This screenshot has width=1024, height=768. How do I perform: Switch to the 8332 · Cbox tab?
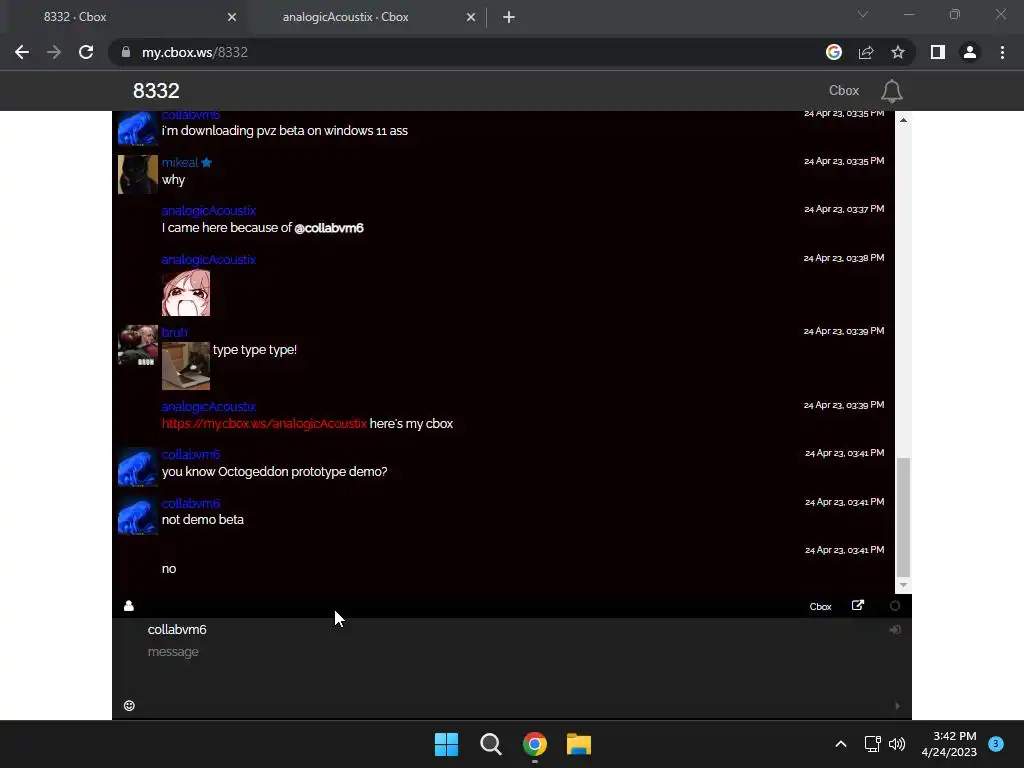(124, 17)
